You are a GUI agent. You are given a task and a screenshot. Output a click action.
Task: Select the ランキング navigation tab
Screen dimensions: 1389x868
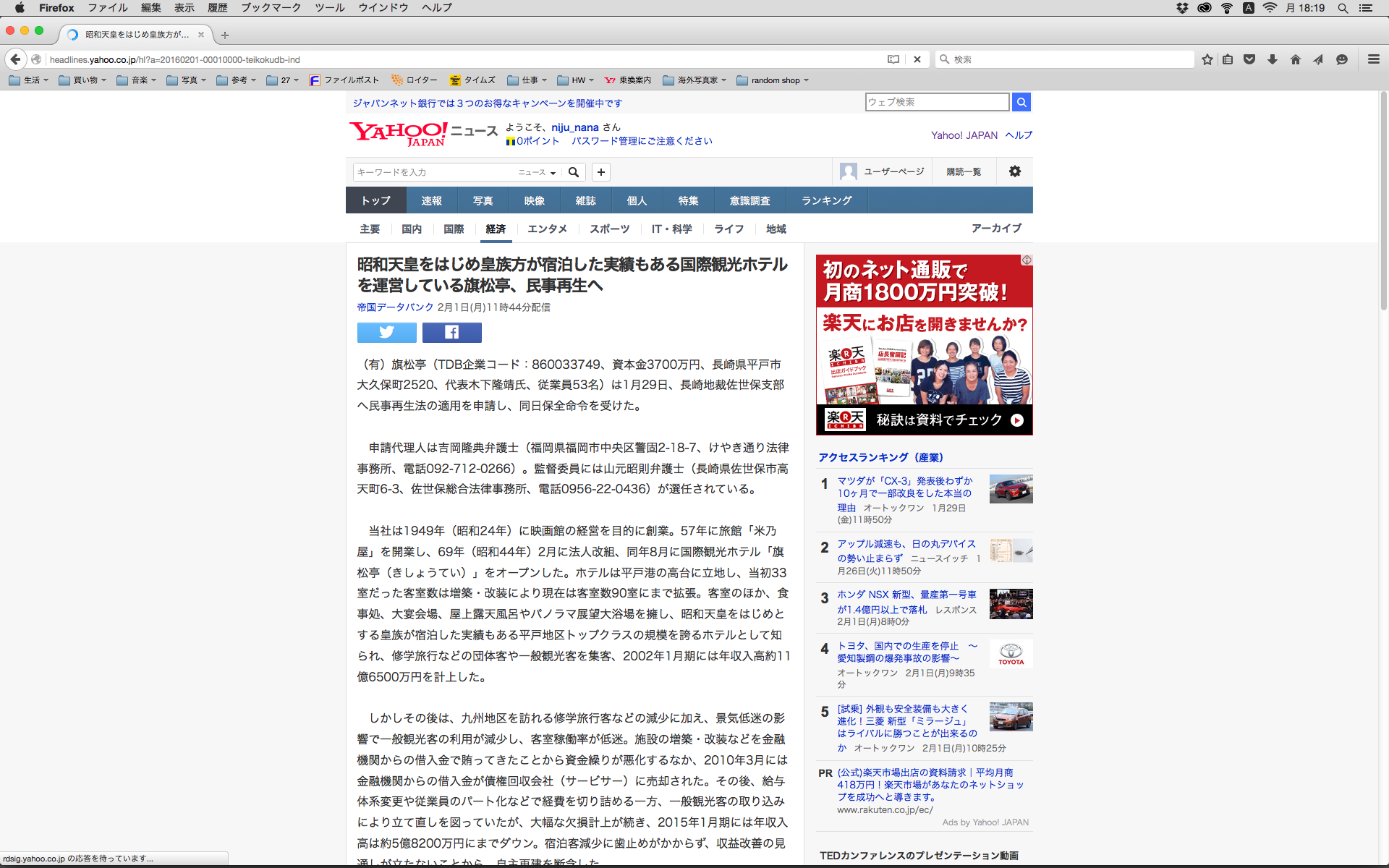point(826,200)
